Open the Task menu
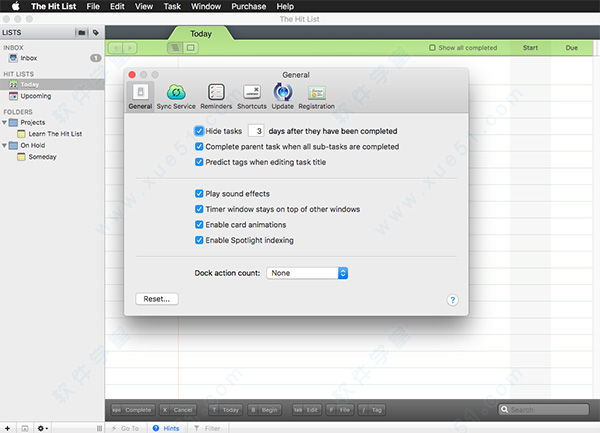600x433 pixels. coord(172,6)
